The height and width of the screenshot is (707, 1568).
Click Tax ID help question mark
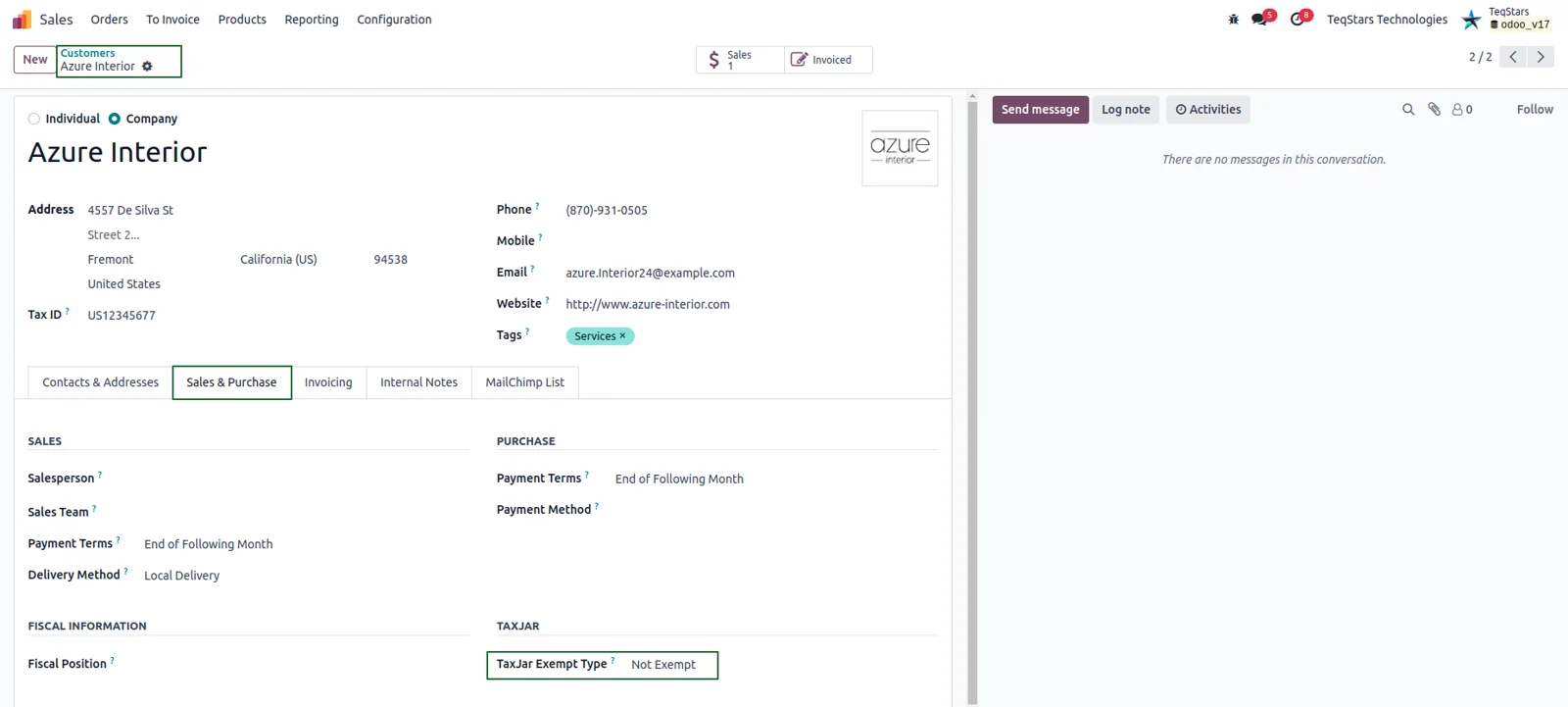coord(67,311)
